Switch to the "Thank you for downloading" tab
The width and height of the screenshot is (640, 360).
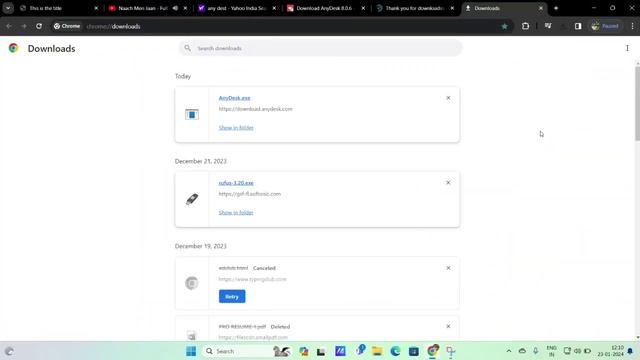click(x=414, y=8)
